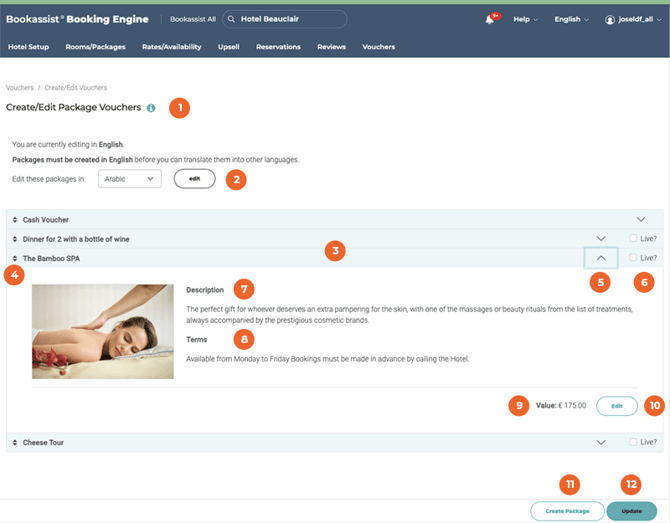Select the Upsell menu item
The height and width of the screenshot is (523, 670).
click(x=229, y=47)
